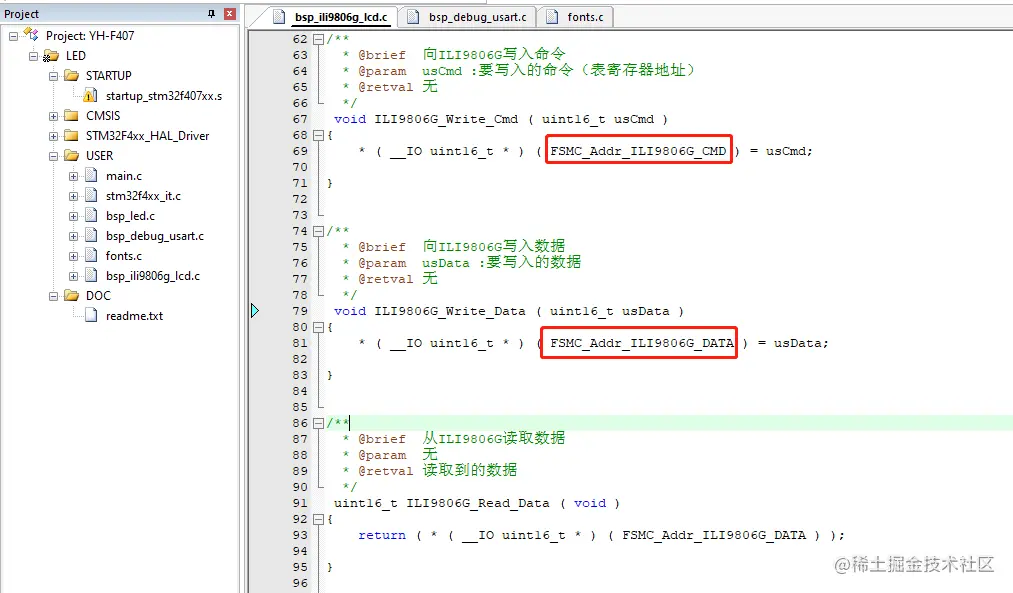
Task: Click the file icon on bsp_debug_usart.c tab
Action: [413, 17]
